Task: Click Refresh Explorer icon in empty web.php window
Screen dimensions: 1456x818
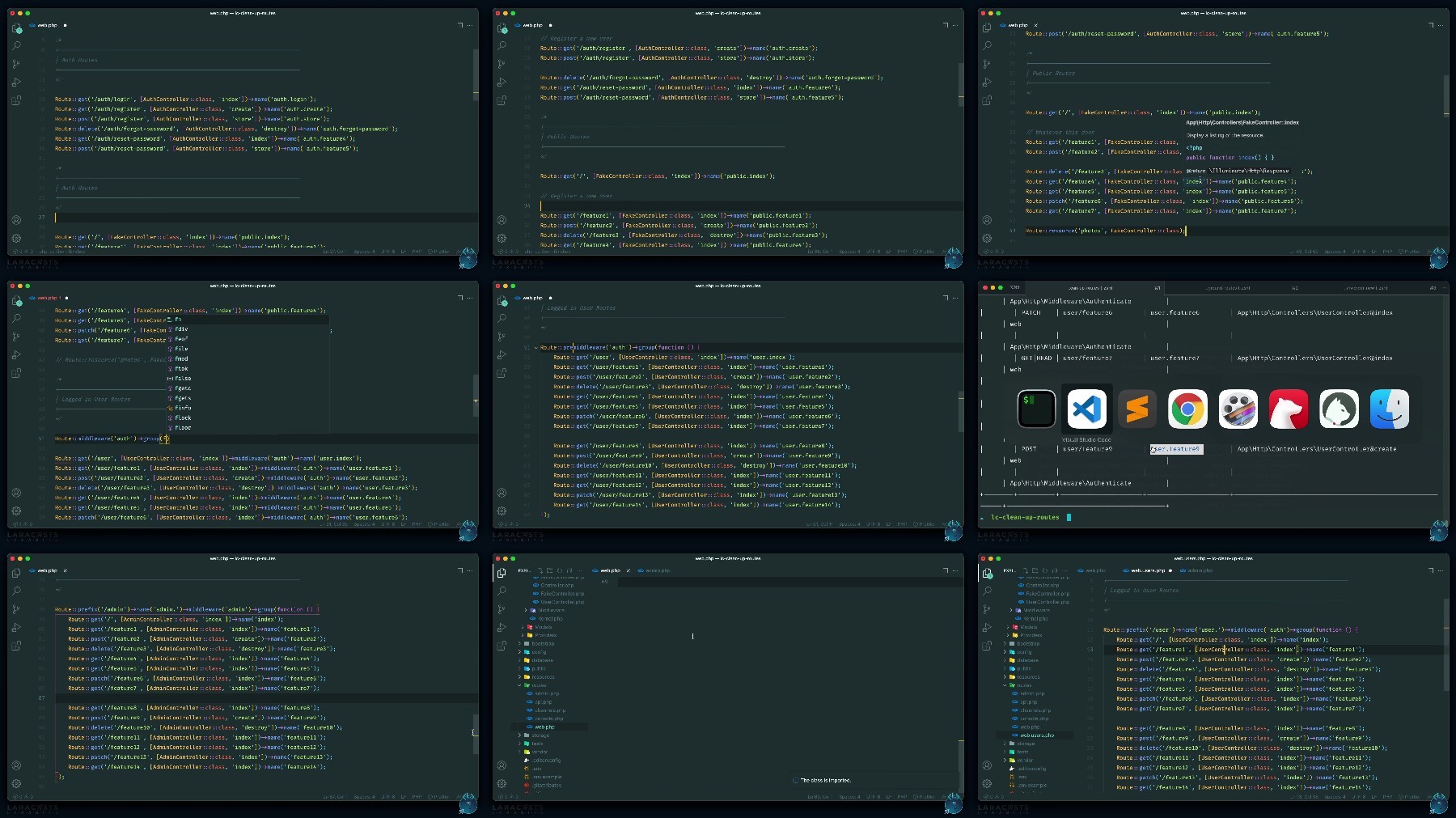Action: point(560,570)
